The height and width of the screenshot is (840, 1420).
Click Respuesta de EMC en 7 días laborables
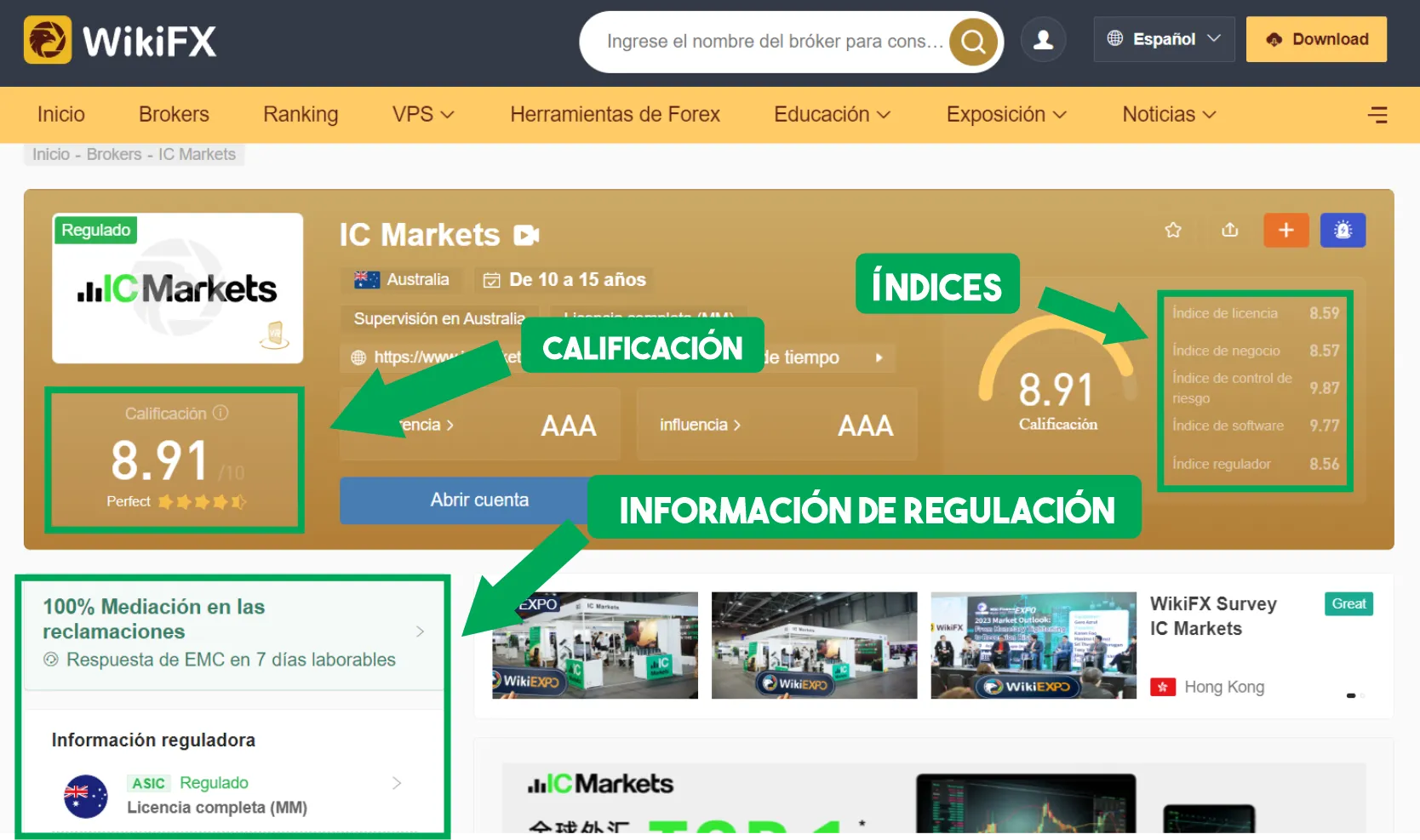[231, 660]
